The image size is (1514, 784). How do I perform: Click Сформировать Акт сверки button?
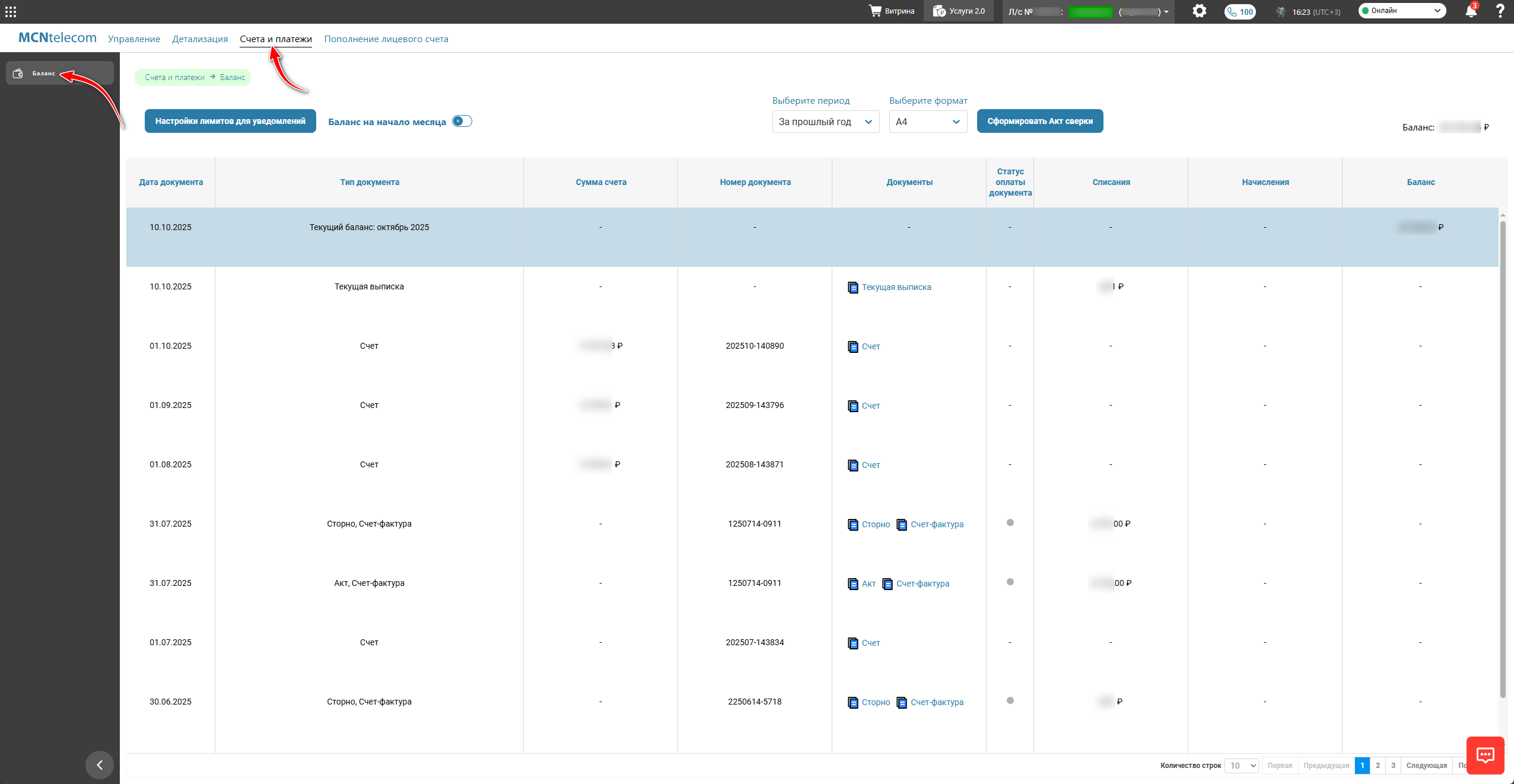[1040, 121]
